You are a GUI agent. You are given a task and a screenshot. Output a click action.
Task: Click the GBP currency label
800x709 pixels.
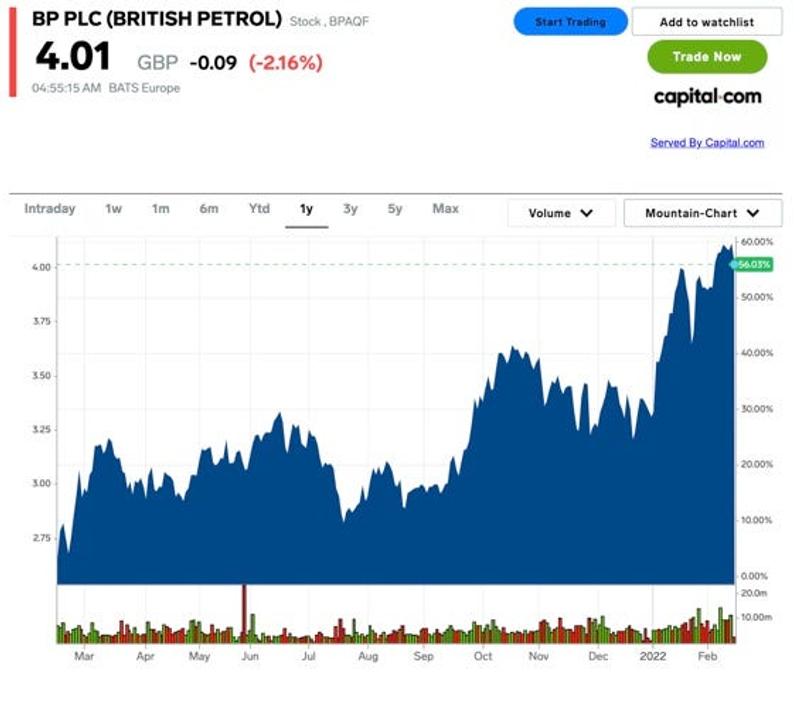point(157,63)
